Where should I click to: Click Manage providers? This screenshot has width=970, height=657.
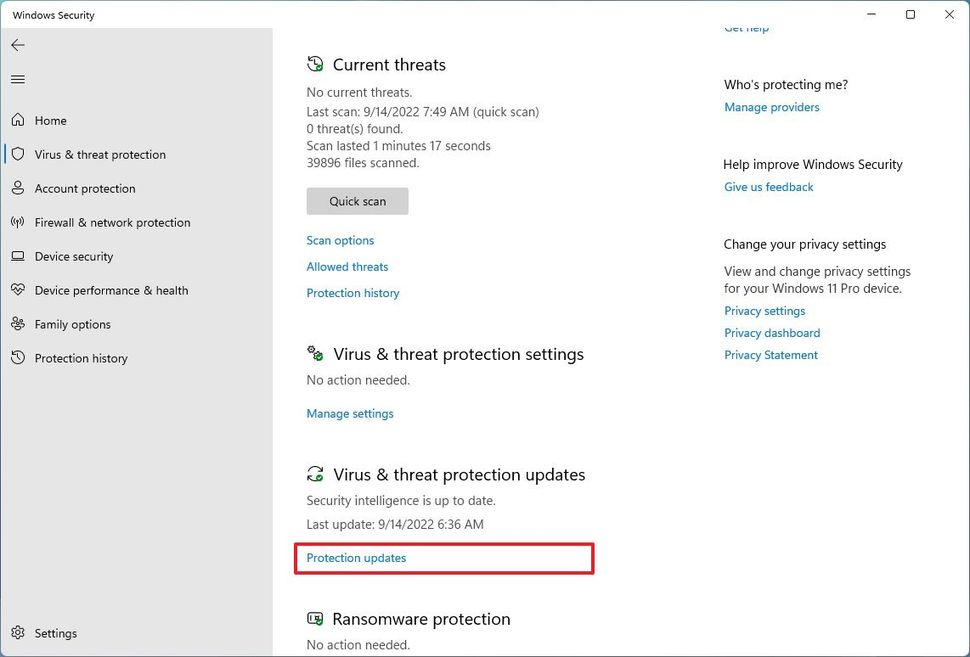point(771,107)
